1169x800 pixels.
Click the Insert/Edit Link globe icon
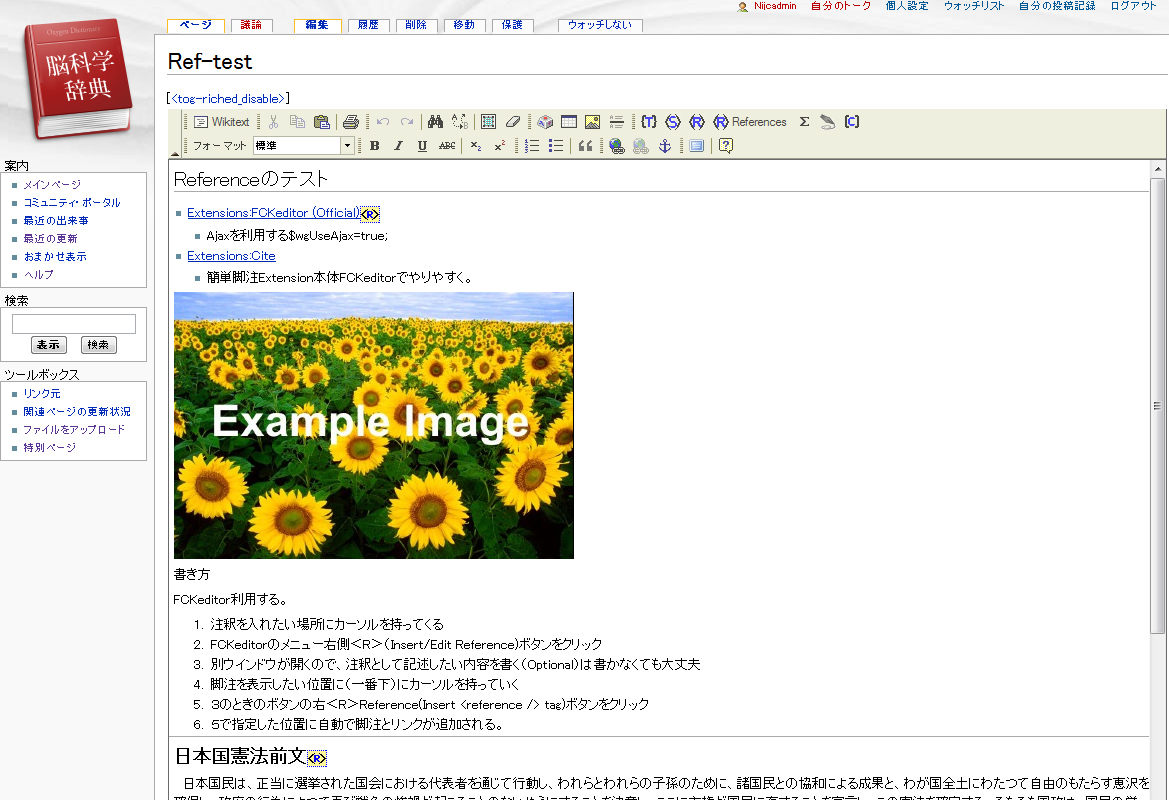tap(616, 146)
